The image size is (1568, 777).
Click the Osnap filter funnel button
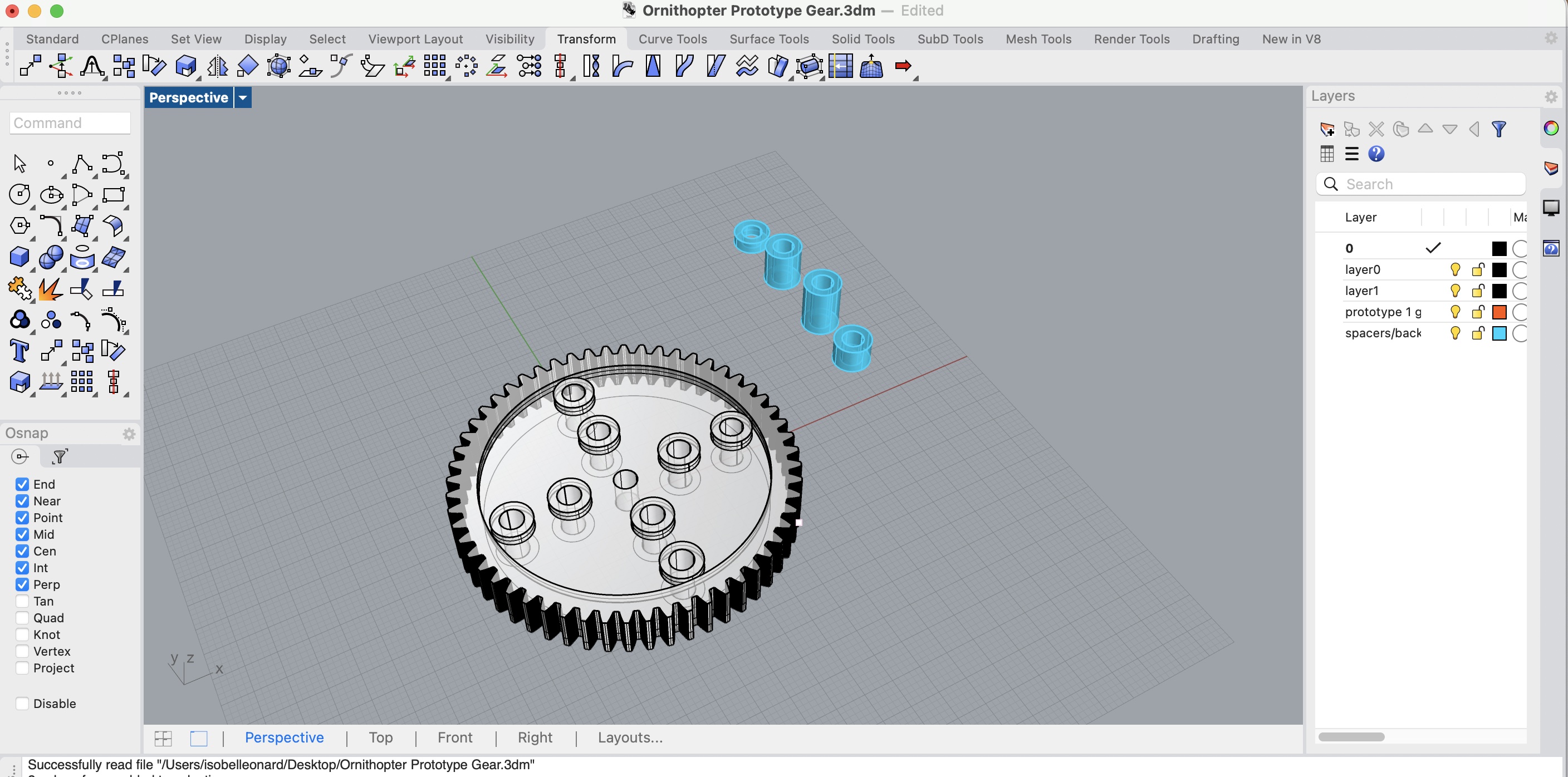[x=60, y=456]
